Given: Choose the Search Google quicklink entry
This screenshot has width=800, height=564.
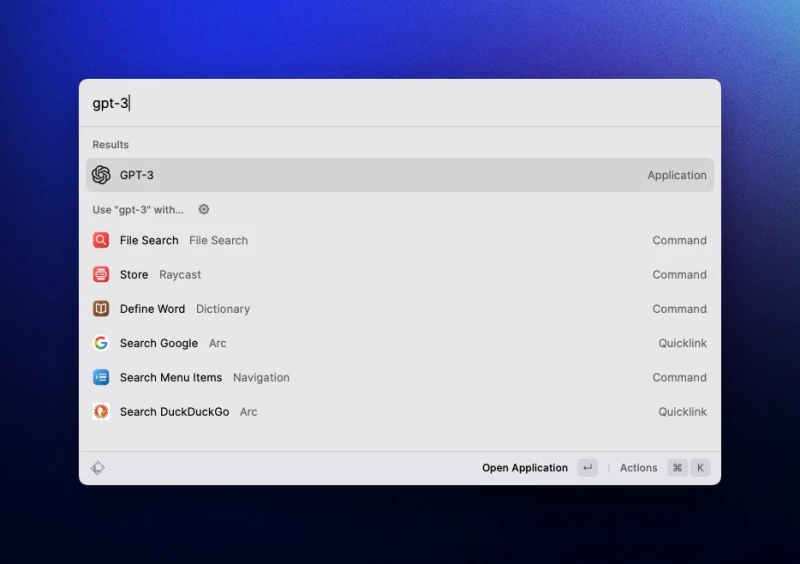Looking at the screenshot, I should click(400, 343).
